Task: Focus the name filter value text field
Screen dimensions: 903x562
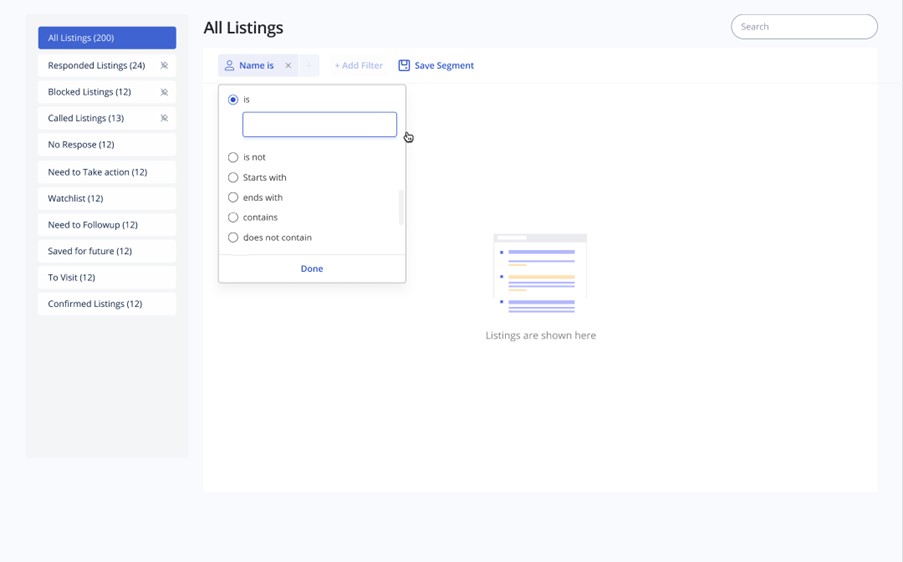Action: 319,124
